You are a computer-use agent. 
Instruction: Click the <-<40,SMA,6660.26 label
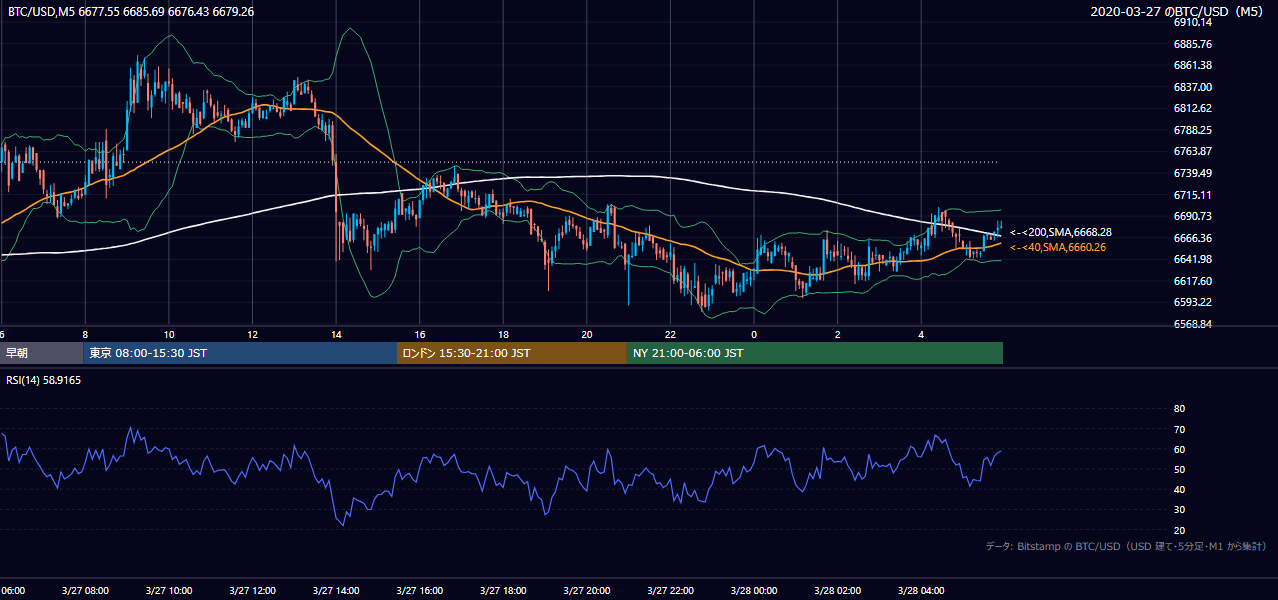click(x=1058, y=247)
